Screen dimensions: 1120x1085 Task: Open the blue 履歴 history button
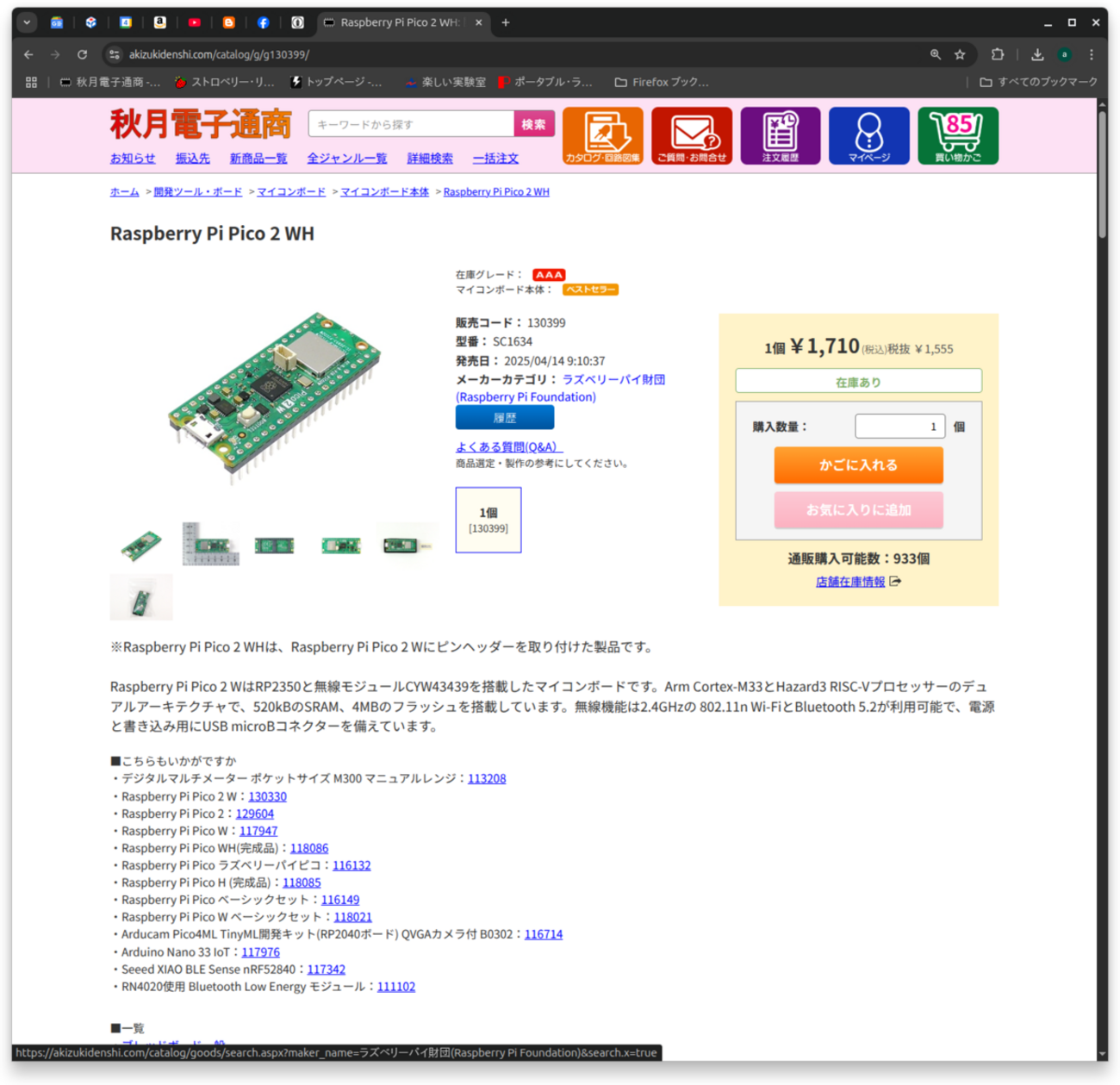pyautogui.click(x=505, y=418)
